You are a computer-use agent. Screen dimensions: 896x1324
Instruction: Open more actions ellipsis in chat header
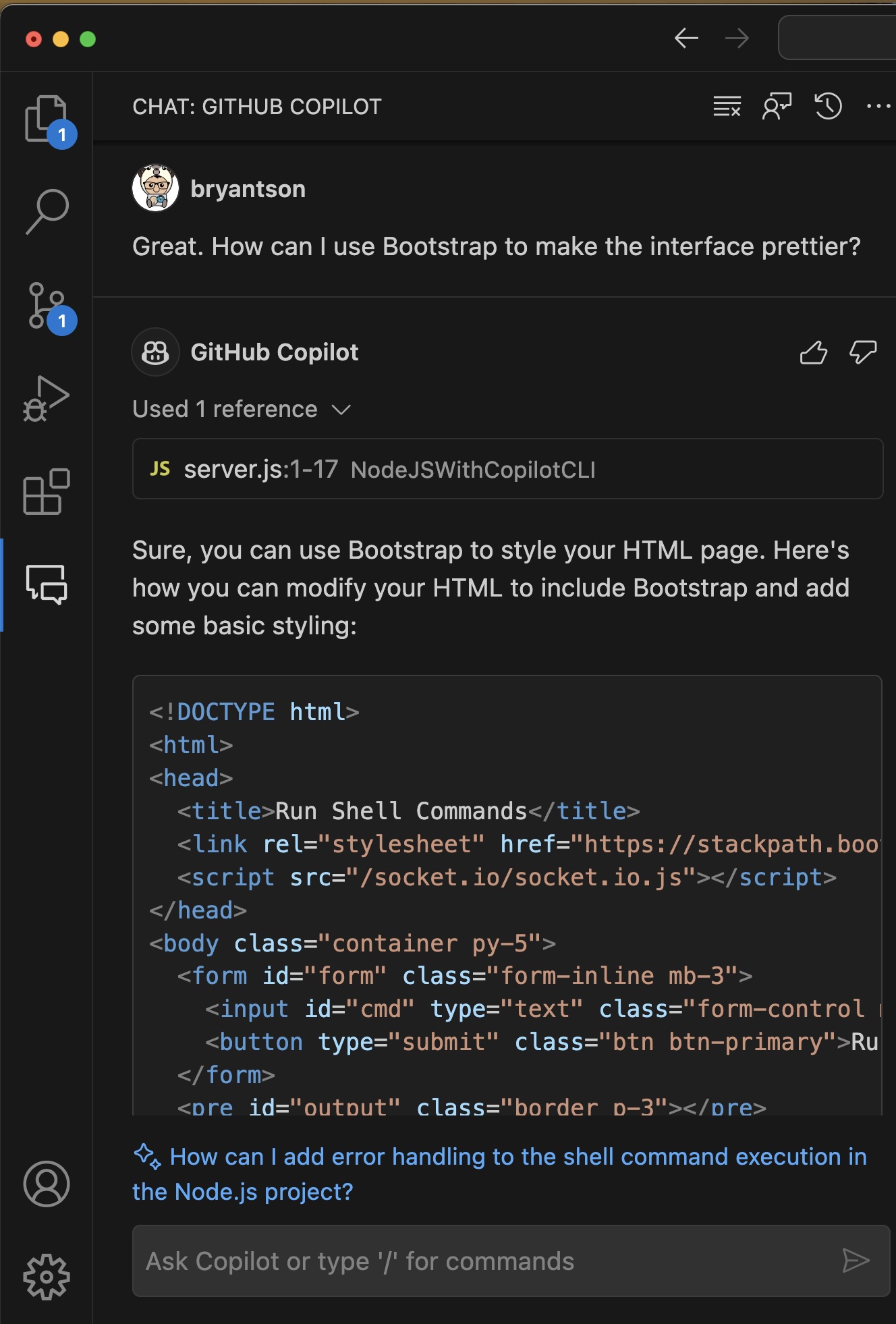click(878, 106)
